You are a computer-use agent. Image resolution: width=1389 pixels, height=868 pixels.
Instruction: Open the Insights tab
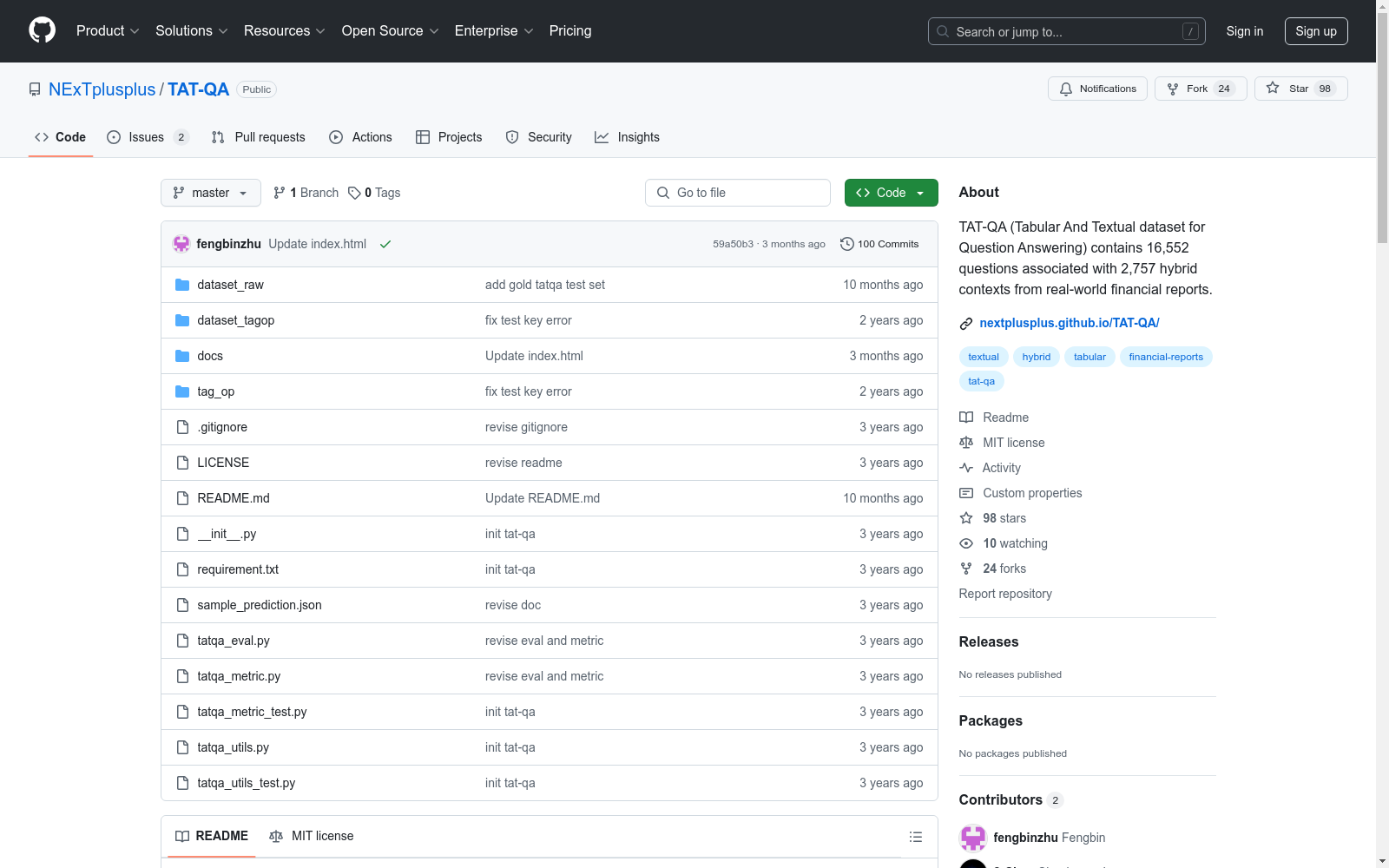pyautogui.click(x=627, y=137)
